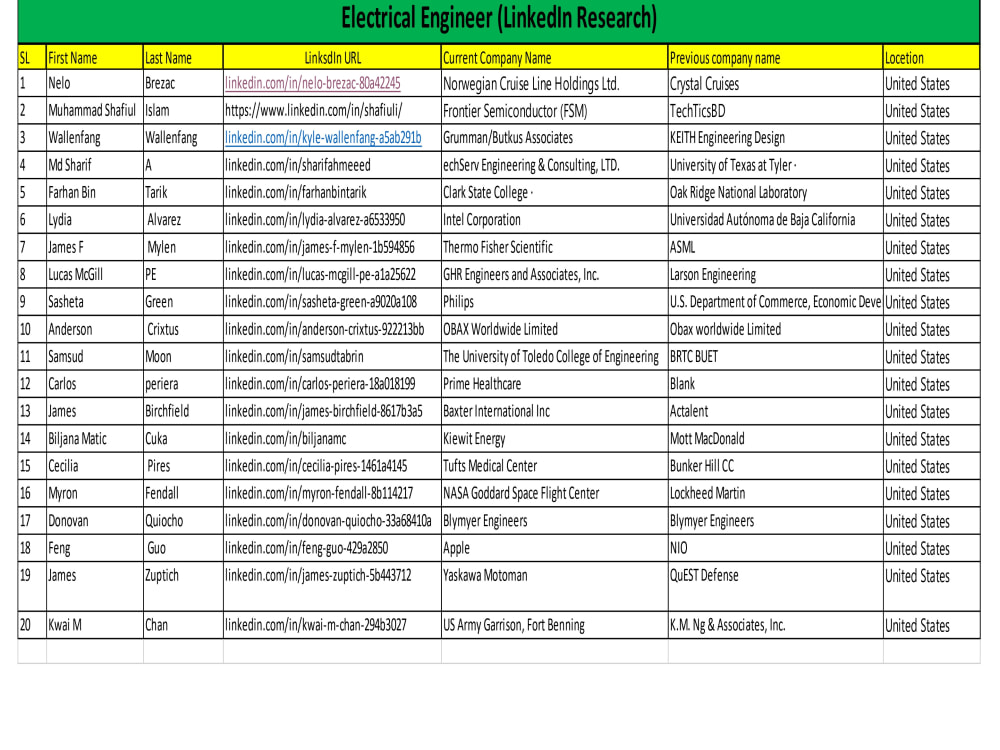Click the 'periera' last name cell
Screen dimensions: 1000x750
pyautogui.click(x=183, y=385)
